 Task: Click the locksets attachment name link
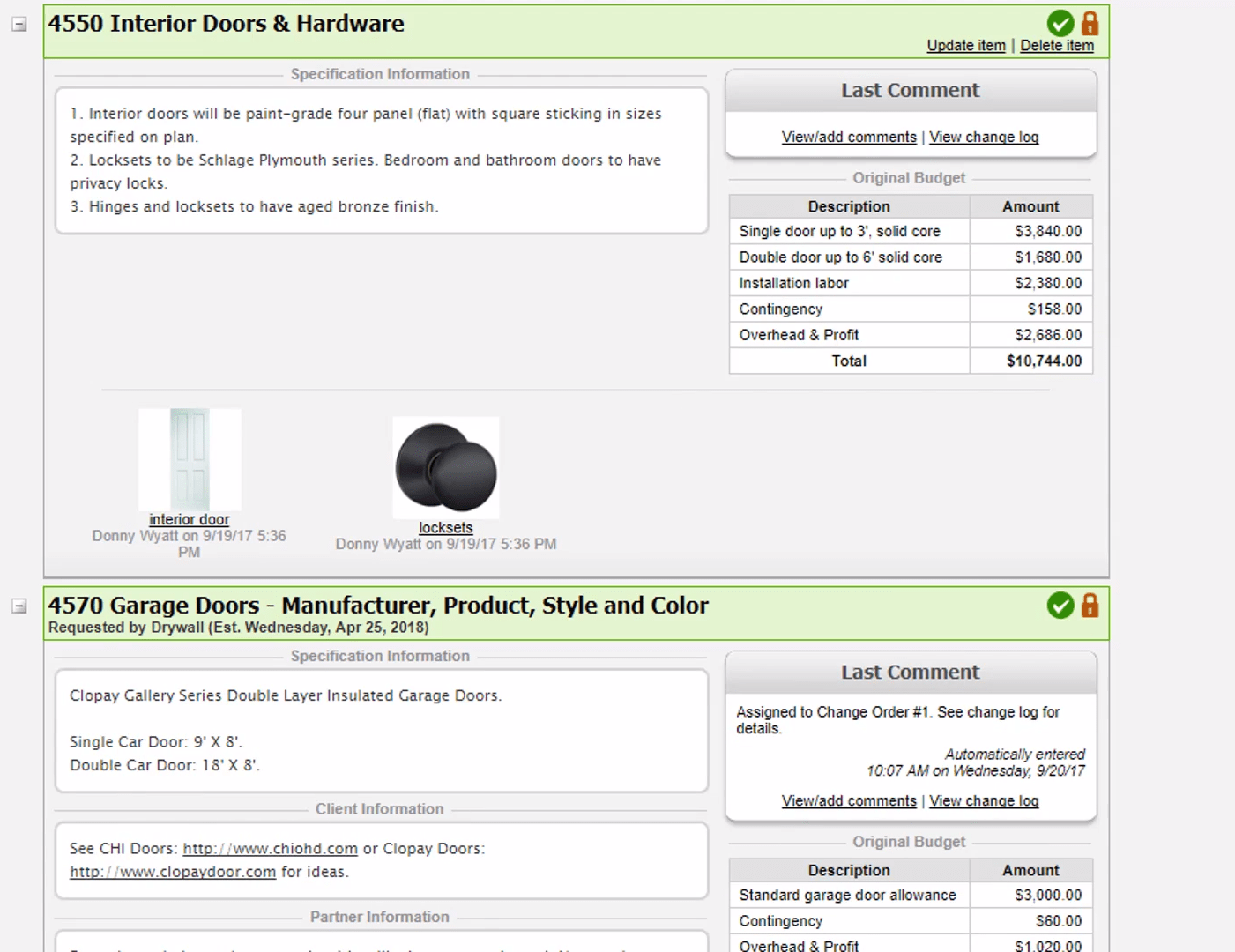[445, 527]
